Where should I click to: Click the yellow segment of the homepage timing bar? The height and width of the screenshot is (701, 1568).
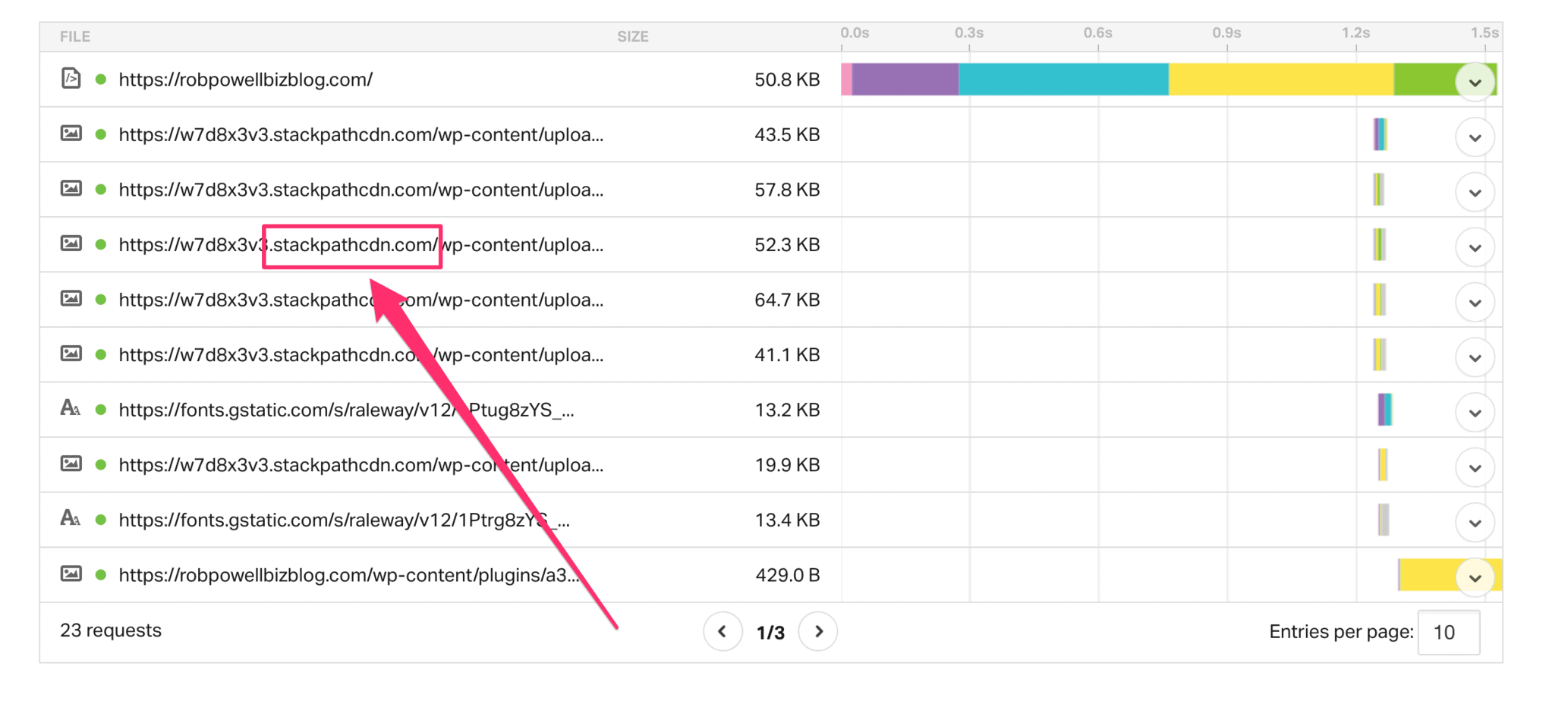(1280, 80)
